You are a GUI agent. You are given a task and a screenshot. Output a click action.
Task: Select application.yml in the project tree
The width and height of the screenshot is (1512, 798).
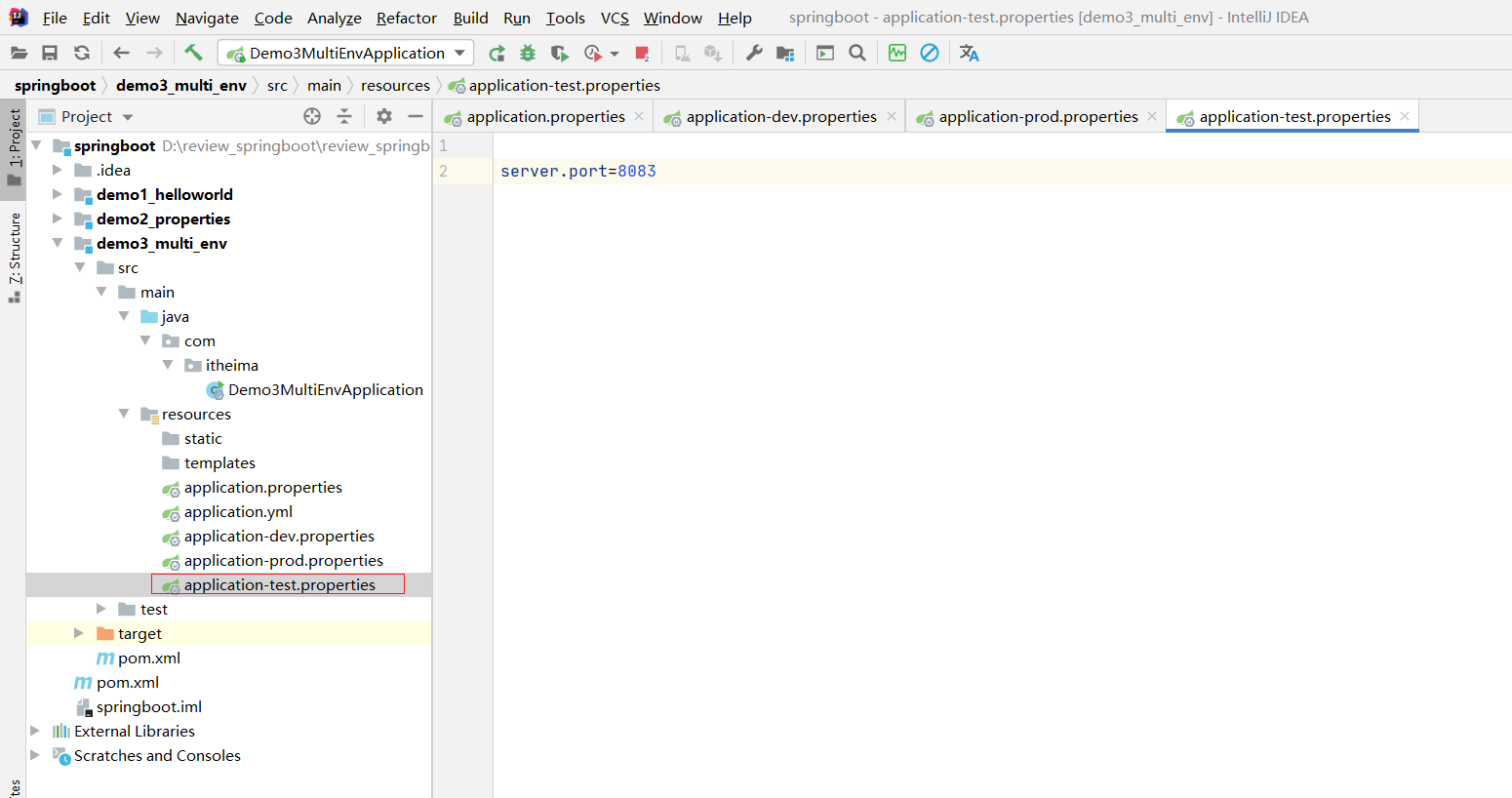point(238,511)
